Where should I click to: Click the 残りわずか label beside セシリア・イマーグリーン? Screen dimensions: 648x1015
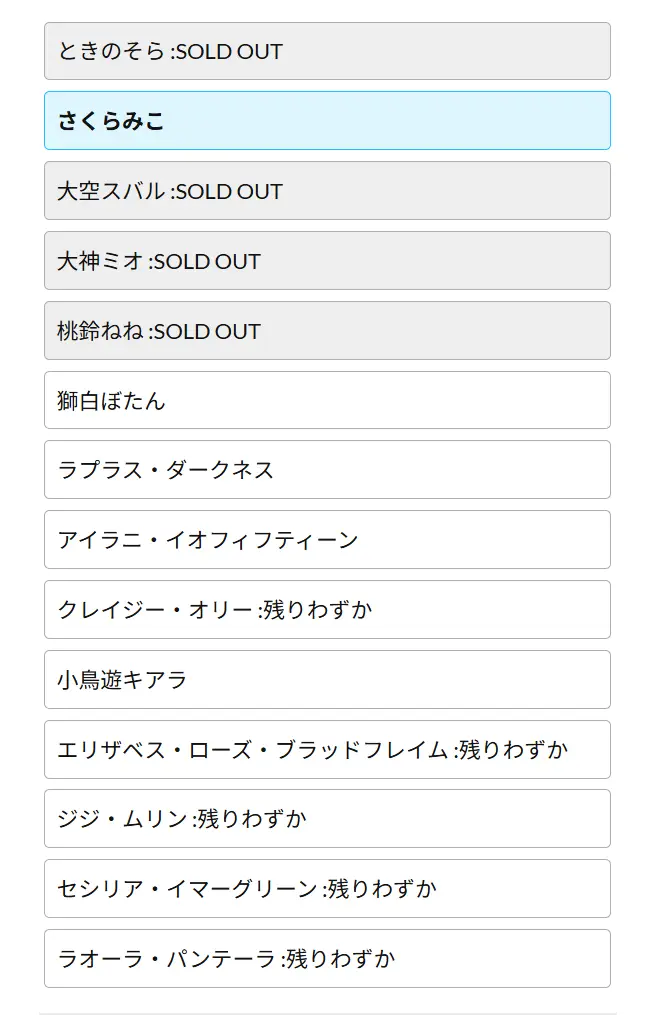click(x=383, y=889)
